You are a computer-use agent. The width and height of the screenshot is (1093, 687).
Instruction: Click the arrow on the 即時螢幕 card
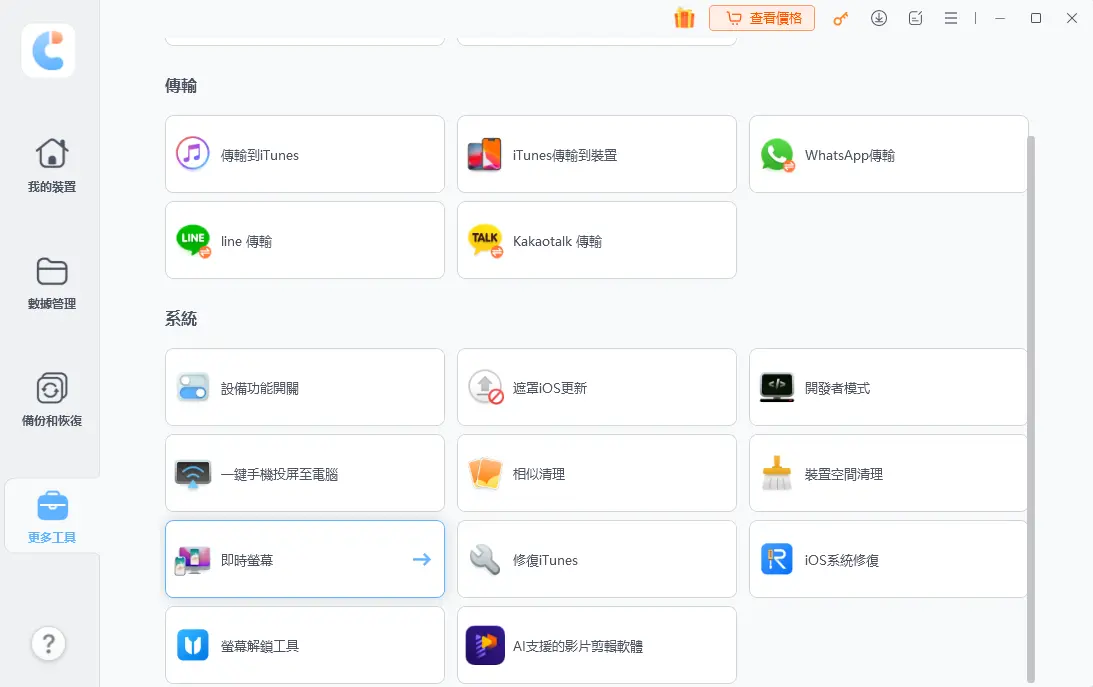[422, 559]
